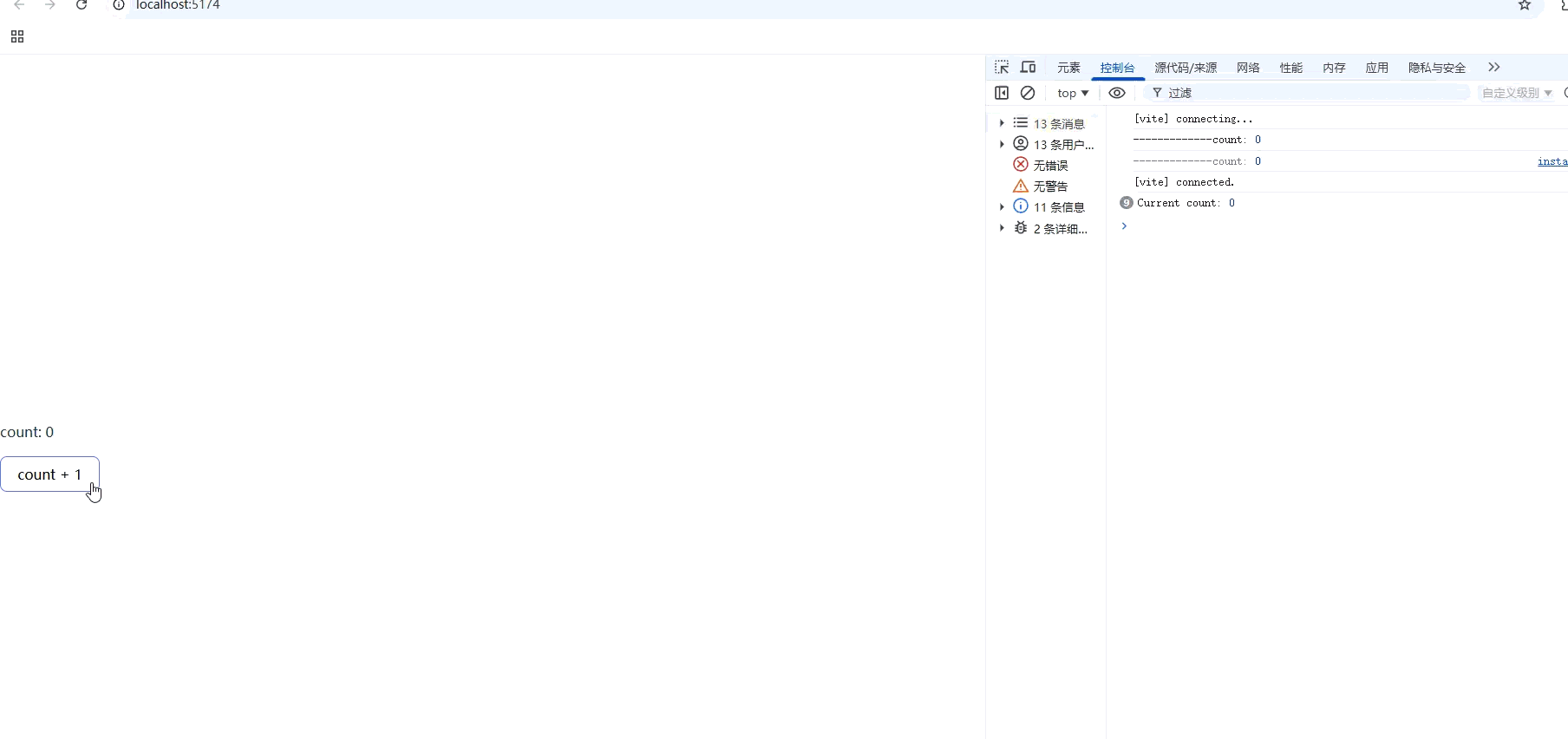Switch to the 元素 tab
Screen dimensions: 1568x739
click(1068, 68)
